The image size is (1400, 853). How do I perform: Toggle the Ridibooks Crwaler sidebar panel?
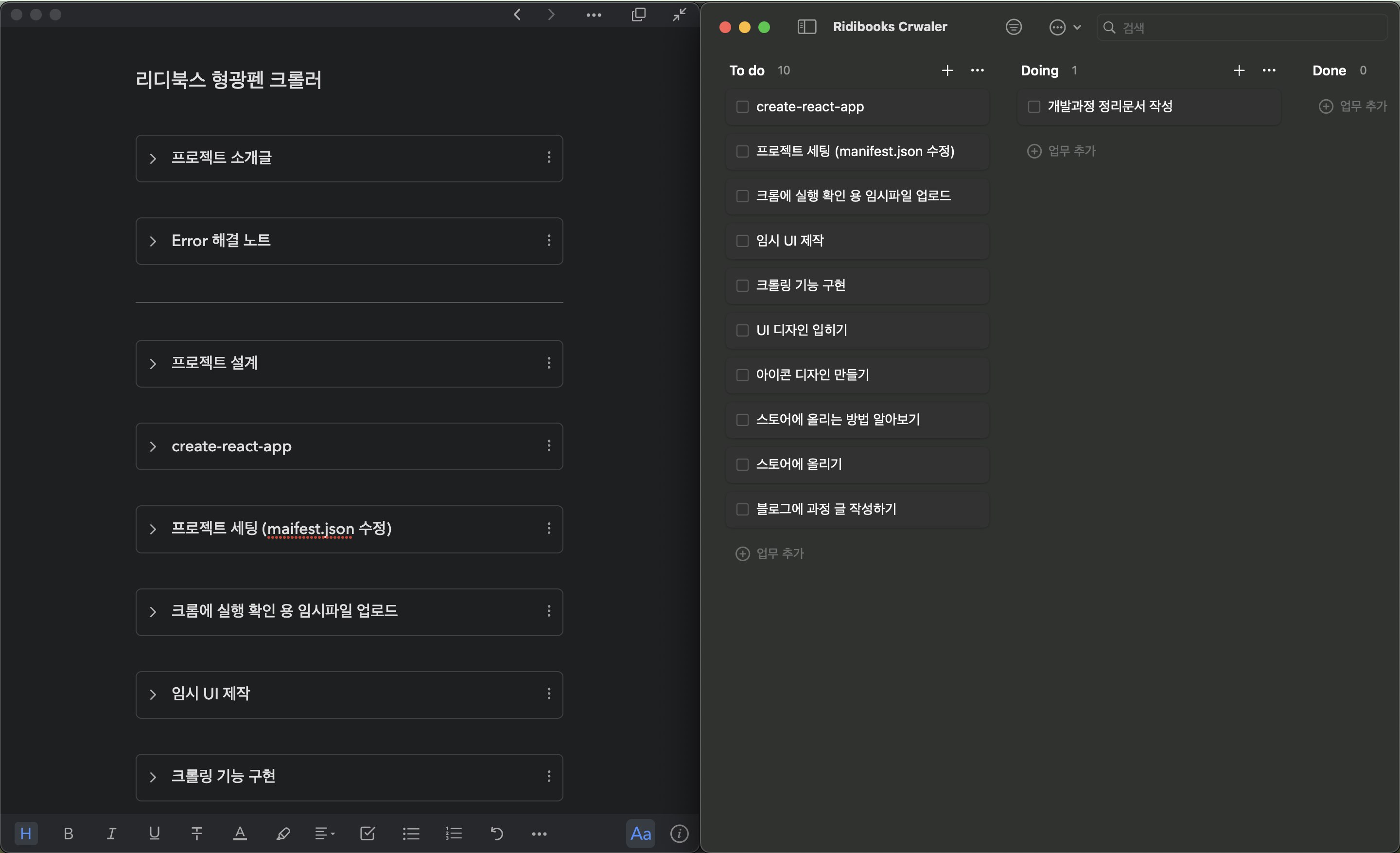[x=807, y=27]
